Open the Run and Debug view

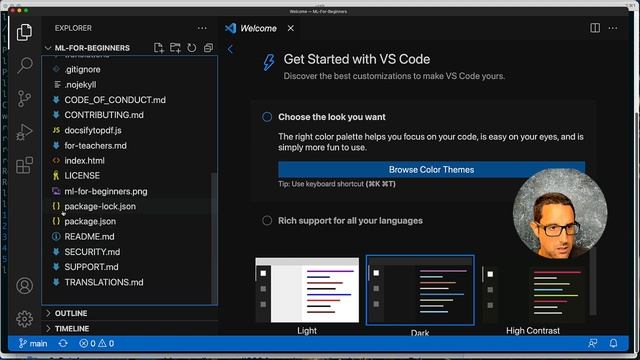24,132
